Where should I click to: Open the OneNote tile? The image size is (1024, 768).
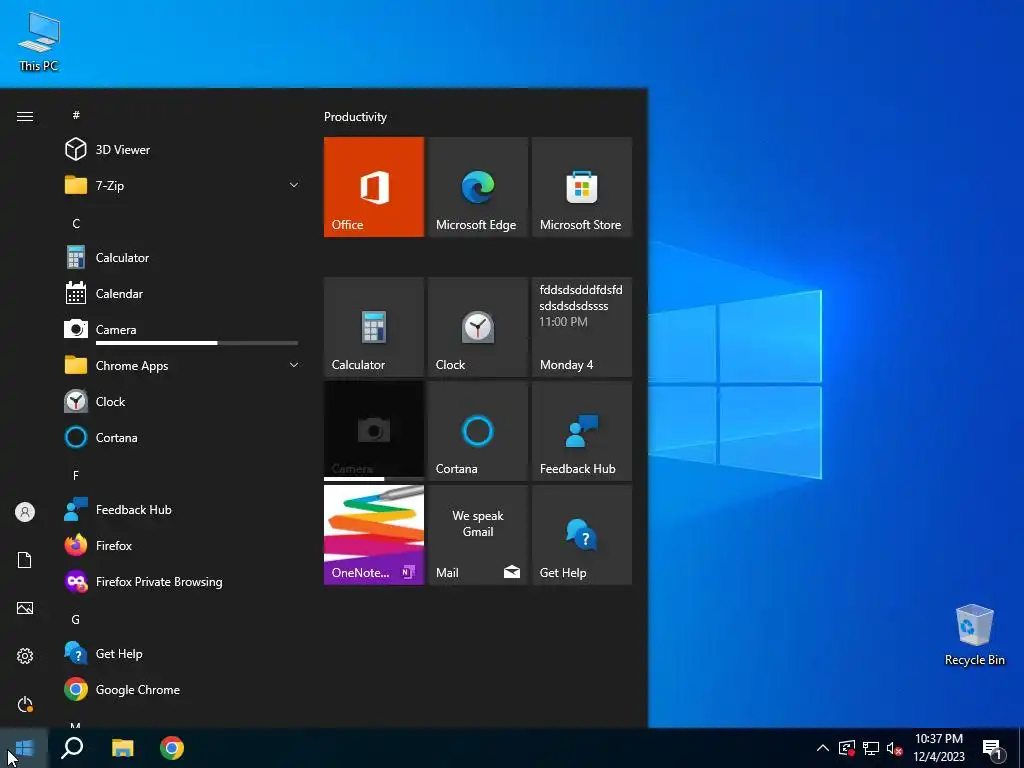click(374, 535)
